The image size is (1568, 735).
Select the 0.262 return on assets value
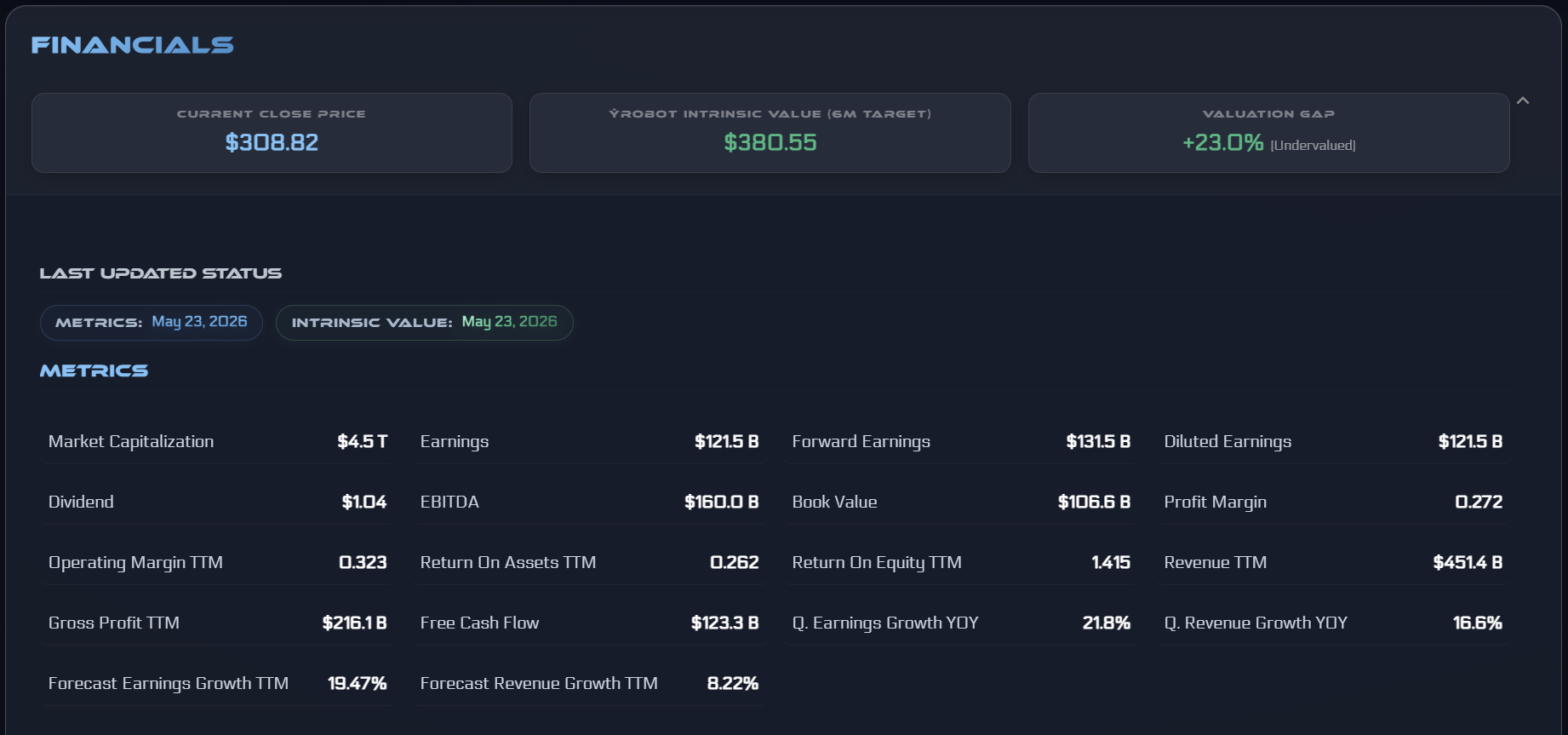(735, 562)
